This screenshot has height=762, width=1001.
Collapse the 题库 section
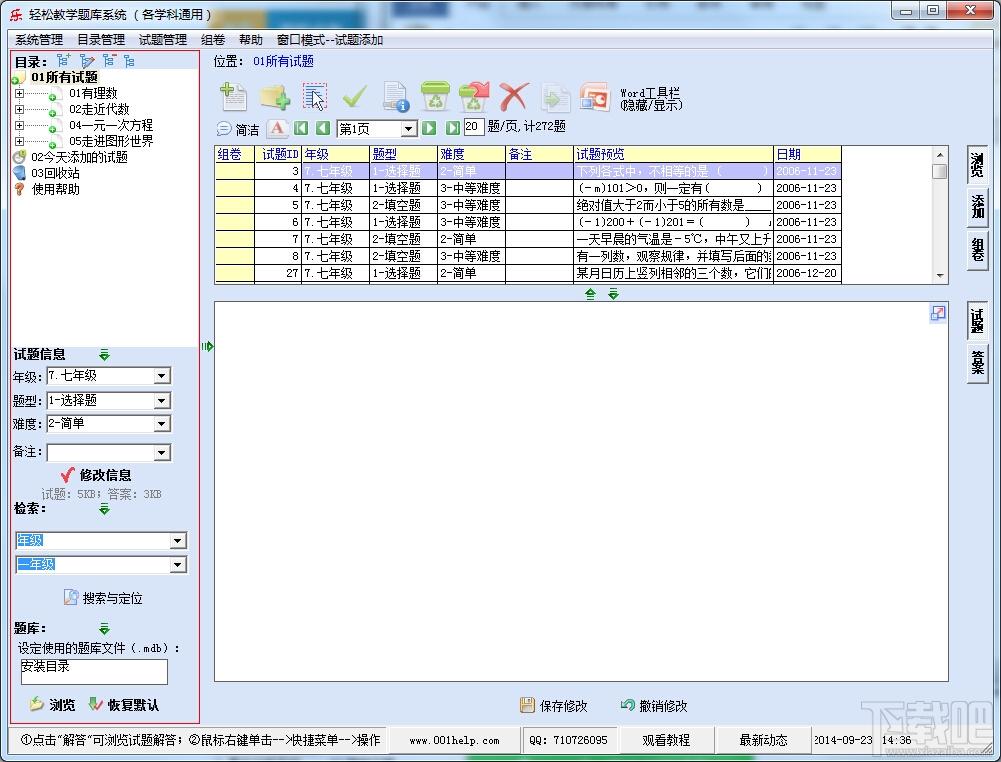104,629
